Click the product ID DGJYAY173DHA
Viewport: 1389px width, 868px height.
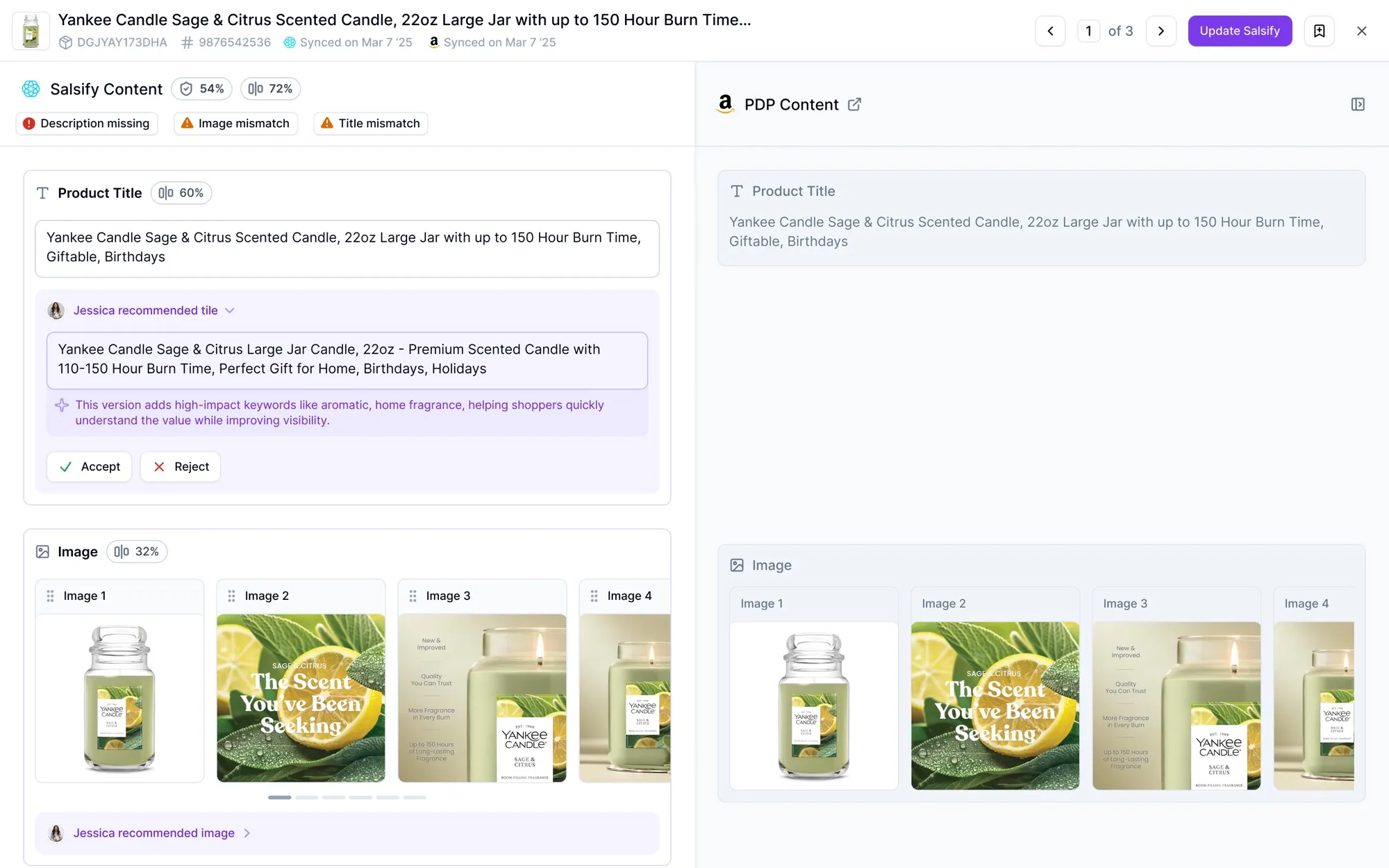(x=122, y=42)
